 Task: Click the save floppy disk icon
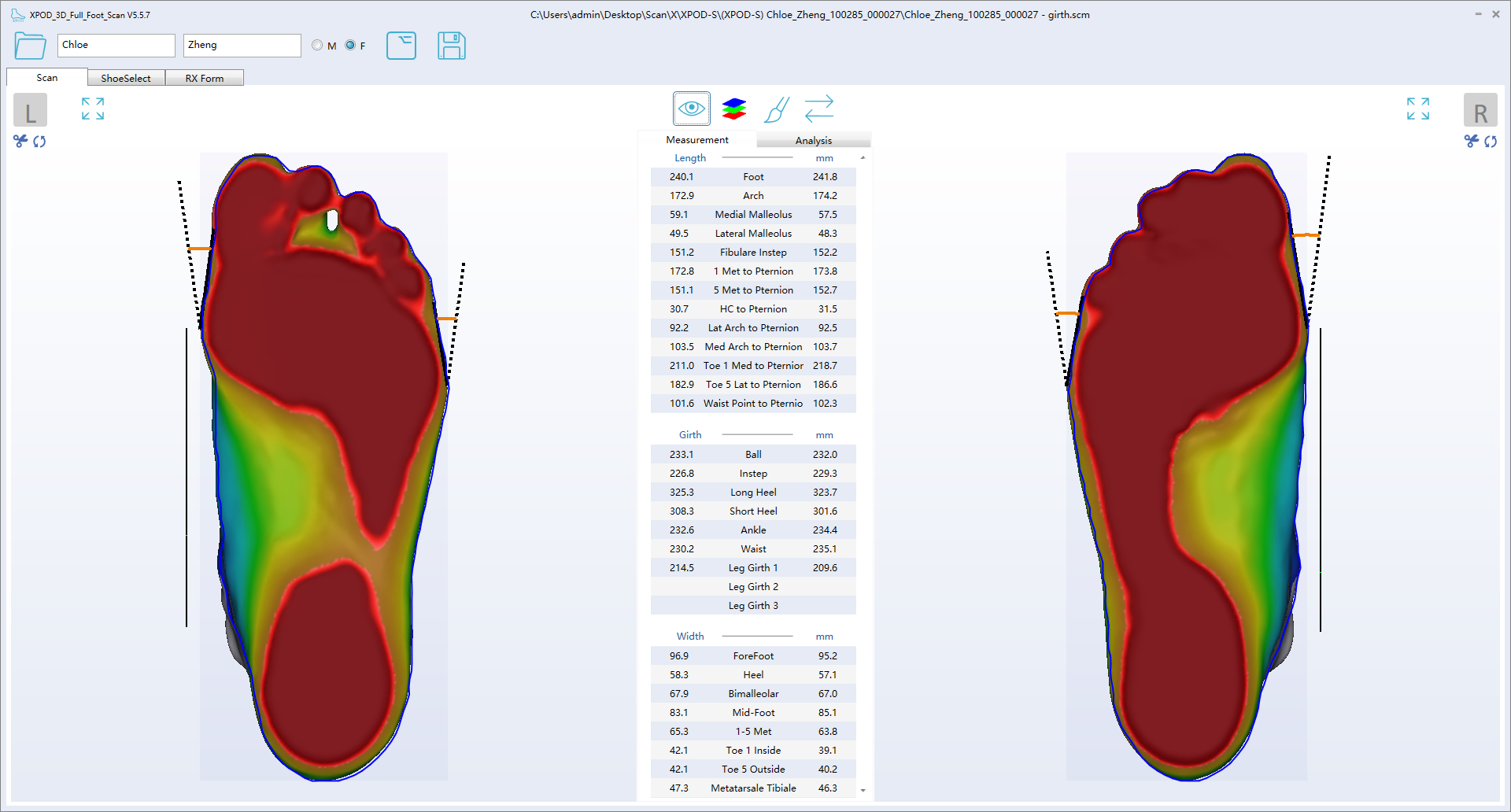[x=451, y=46]
